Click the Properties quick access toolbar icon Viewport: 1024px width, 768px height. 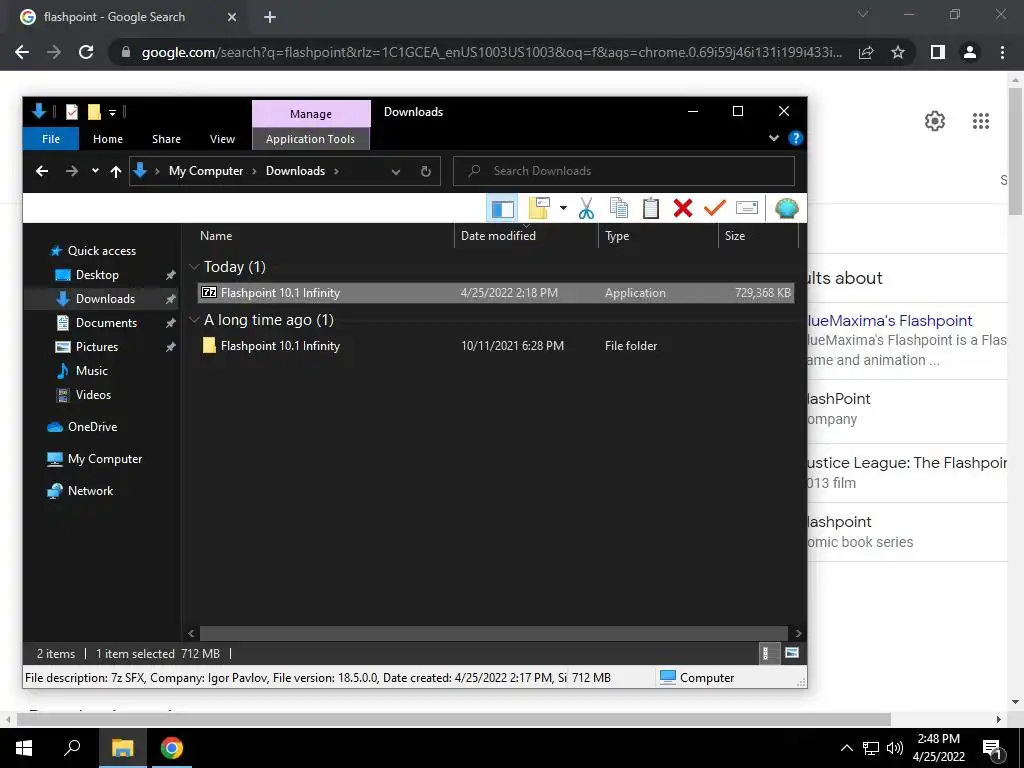72,112
